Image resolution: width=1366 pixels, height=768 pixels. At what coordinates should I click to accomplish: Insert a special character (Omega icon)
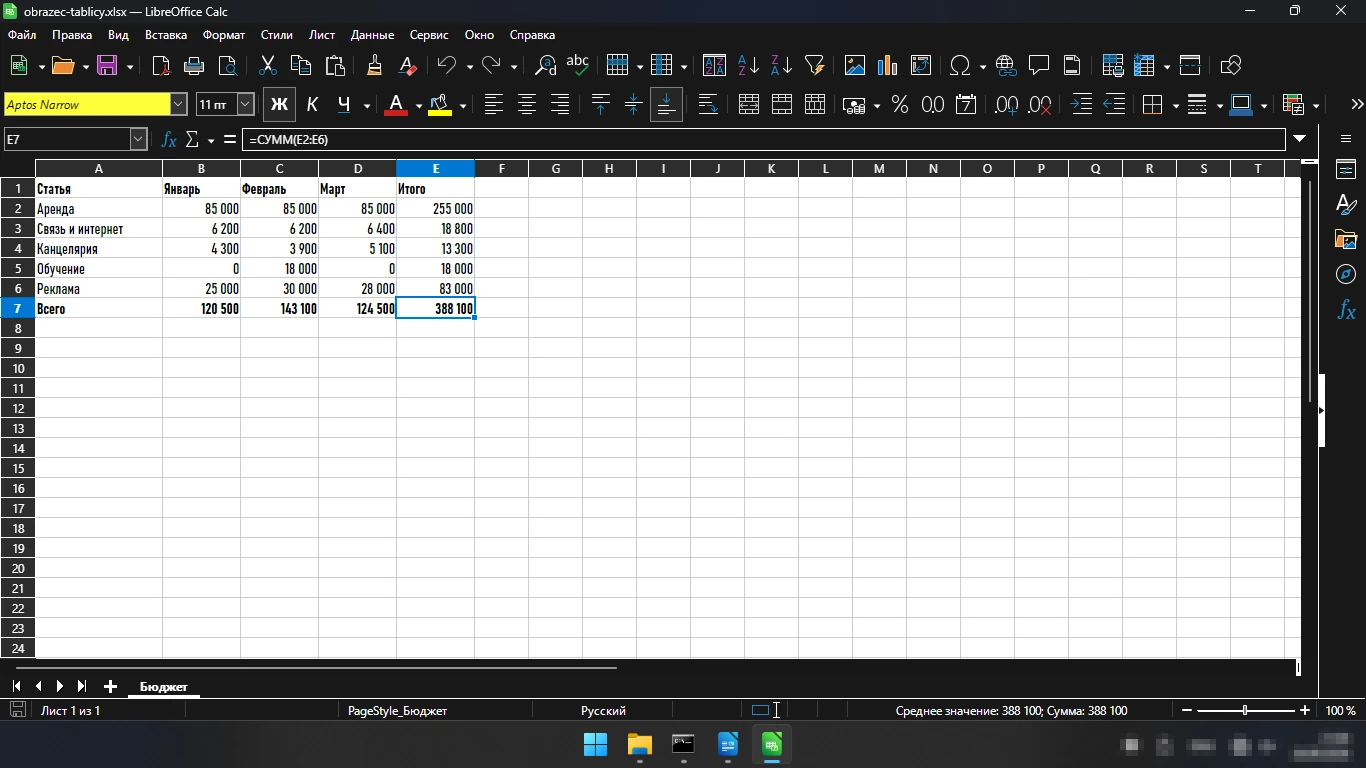960,66
